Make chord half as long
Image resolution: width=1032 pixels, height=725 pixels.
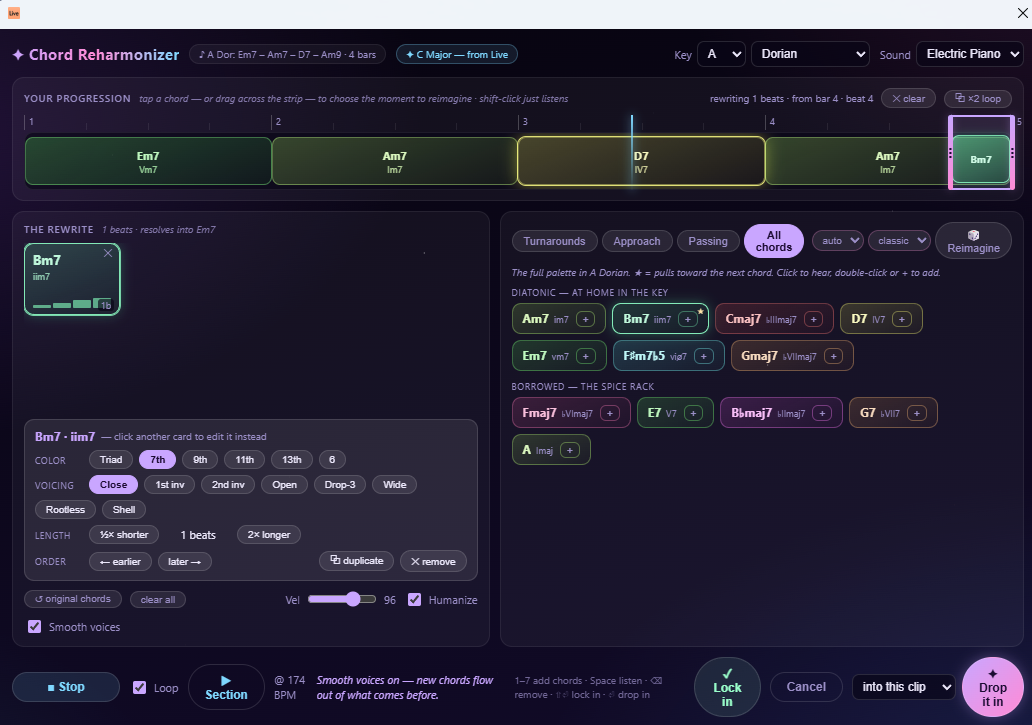(124, 535)
